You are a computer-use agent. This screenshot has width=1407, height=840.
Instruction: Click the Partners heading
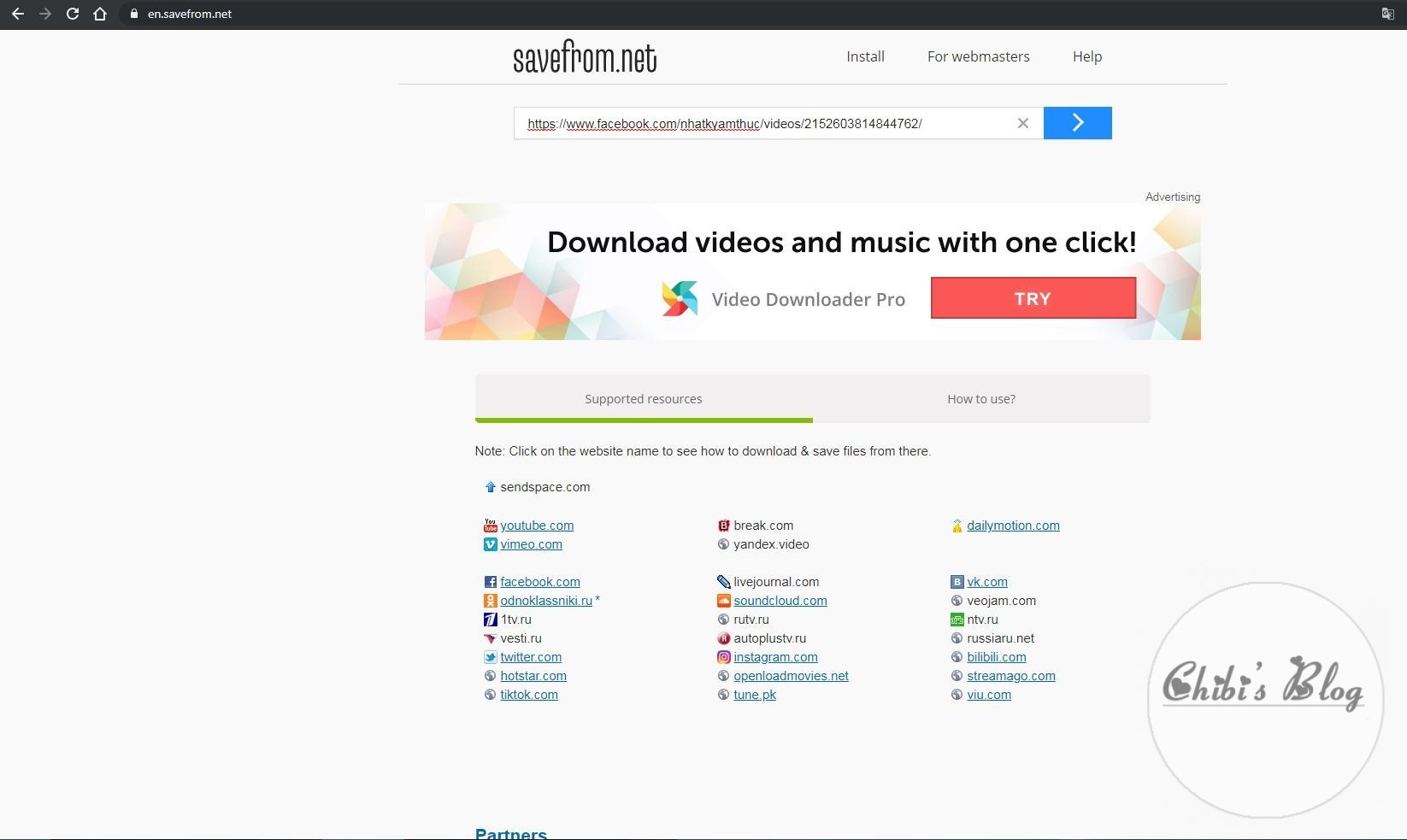click(511, 833)
